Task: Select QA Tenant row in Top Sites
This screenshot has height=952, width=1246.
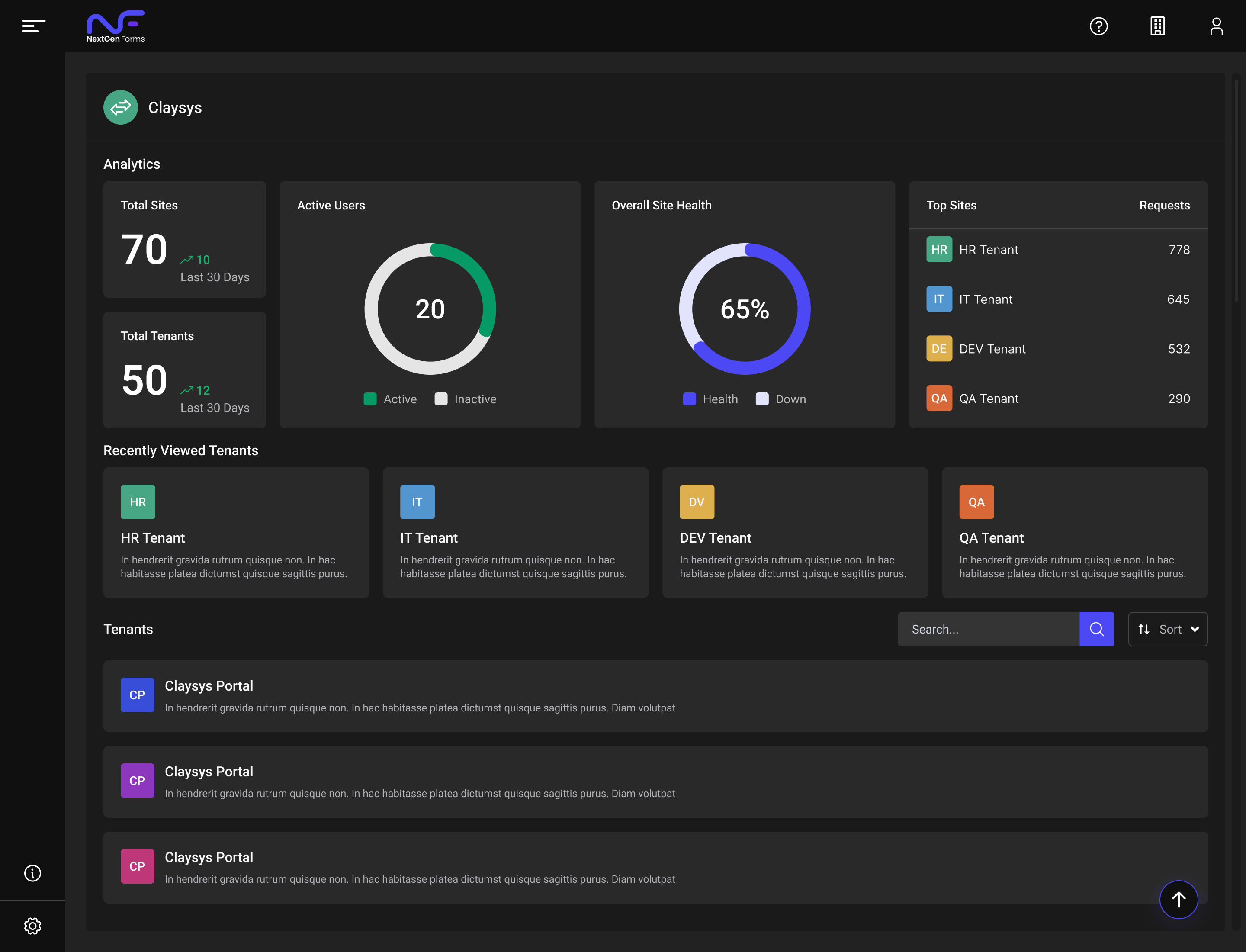Action: (x=988, y=399)
